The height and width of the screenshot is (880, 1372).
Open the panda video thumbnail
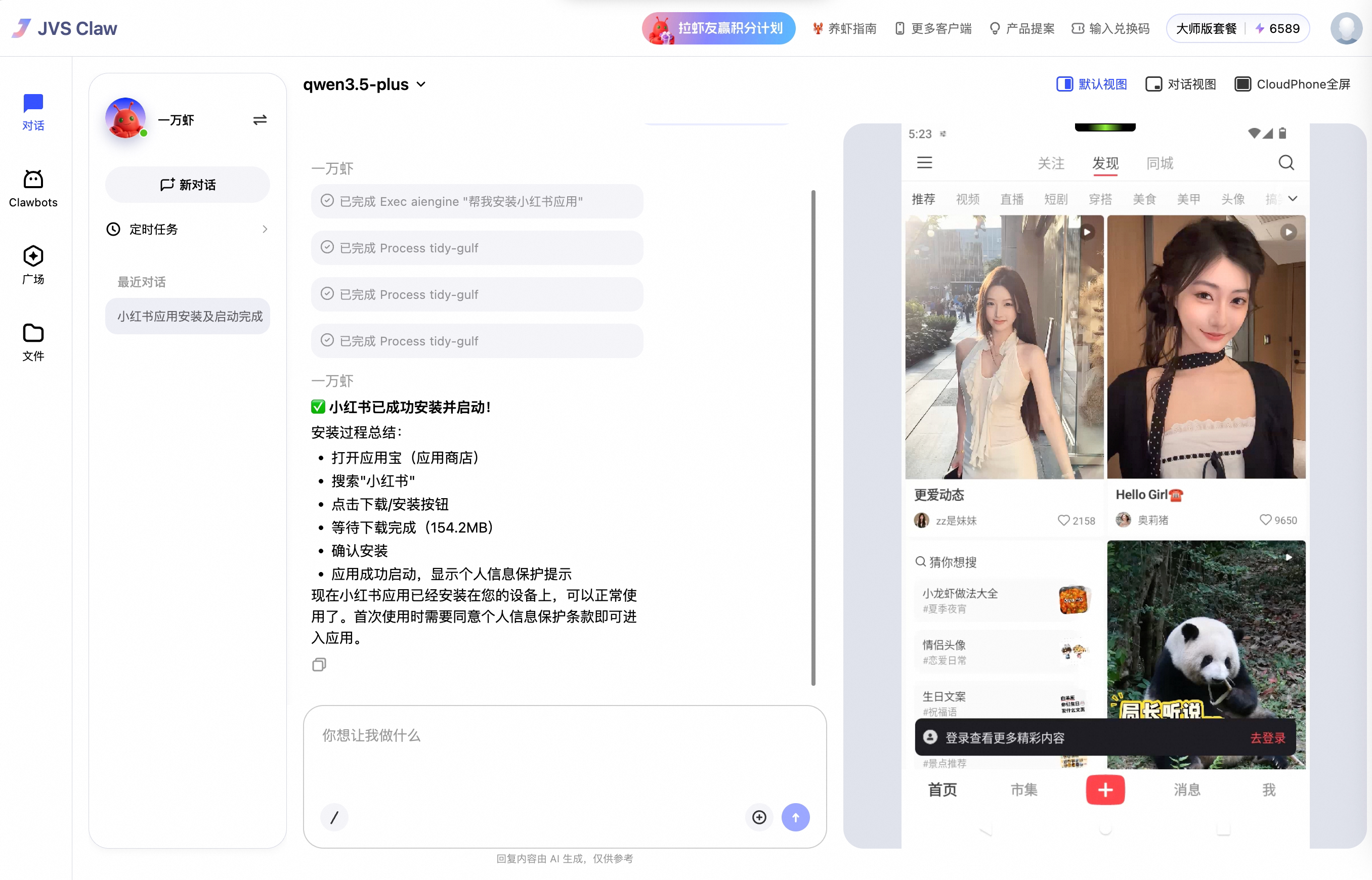(1206, 654)
